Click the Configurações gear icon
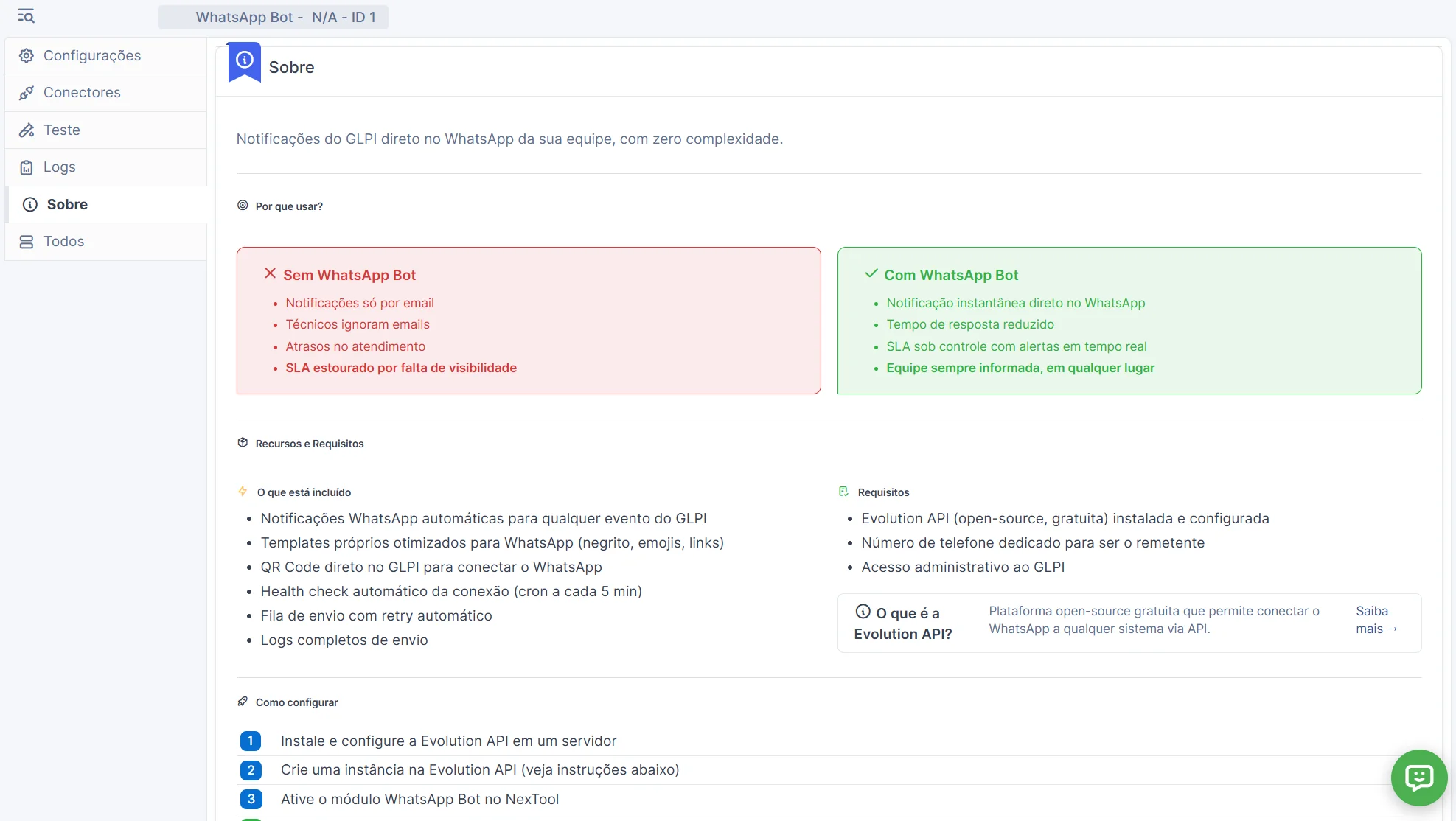 pyautogui.click(x=27, y=55)
